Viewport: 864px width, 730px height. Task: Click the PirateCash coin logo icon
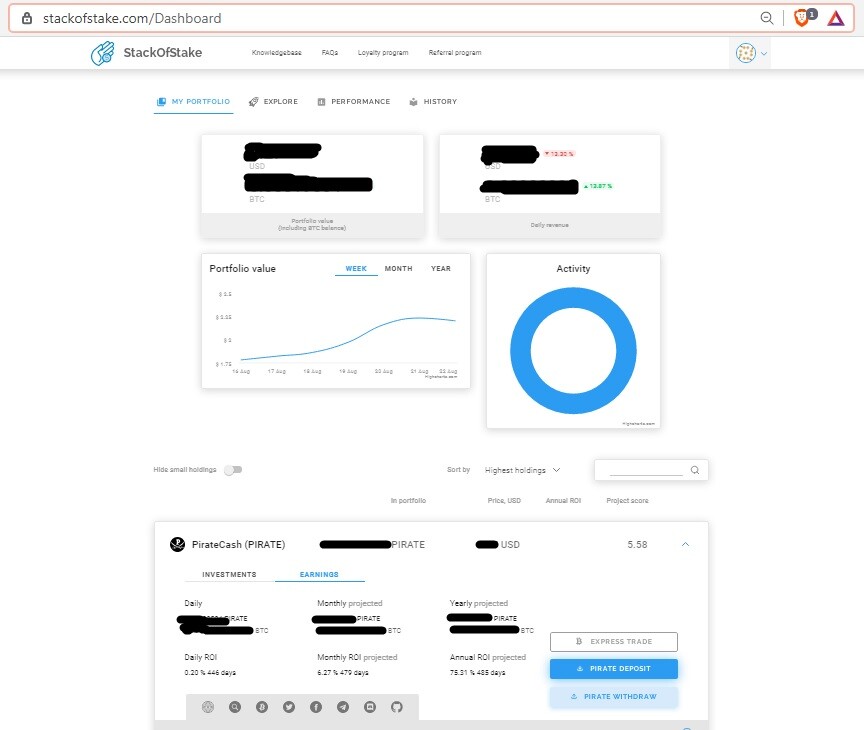[x=177, y=544]
